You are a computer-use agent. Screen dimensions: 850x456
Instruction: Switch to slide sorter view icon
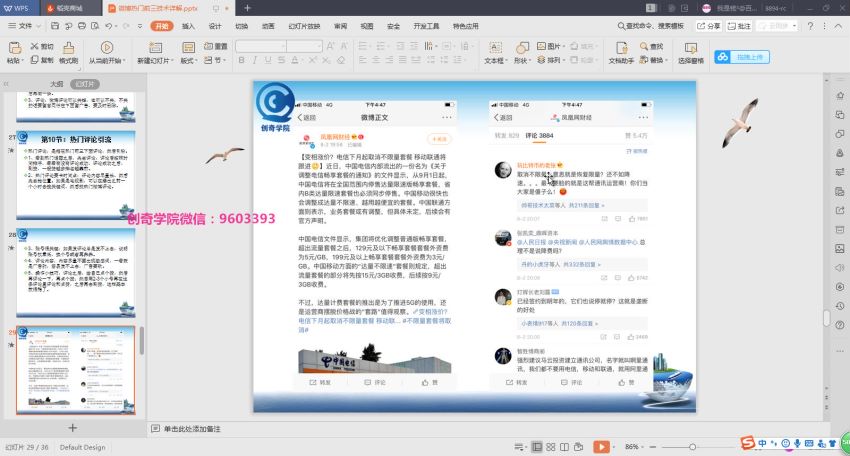[x=551, y=447]
